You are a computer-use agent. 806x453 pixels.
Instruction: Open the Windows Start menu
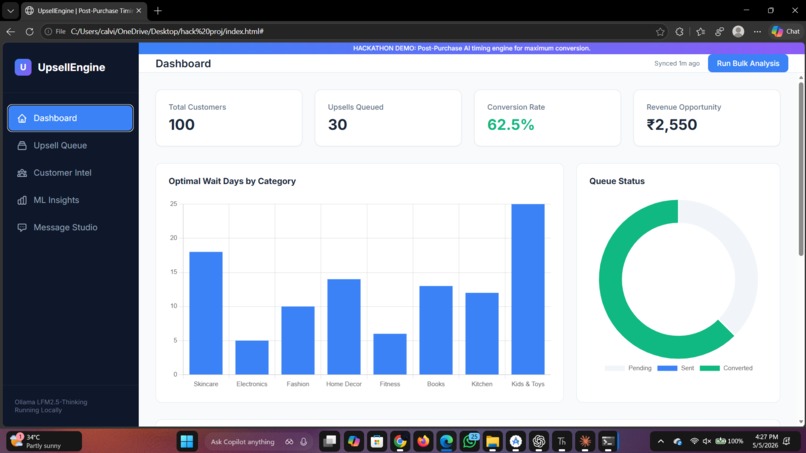pyautogui.click(x=187, y=441)
